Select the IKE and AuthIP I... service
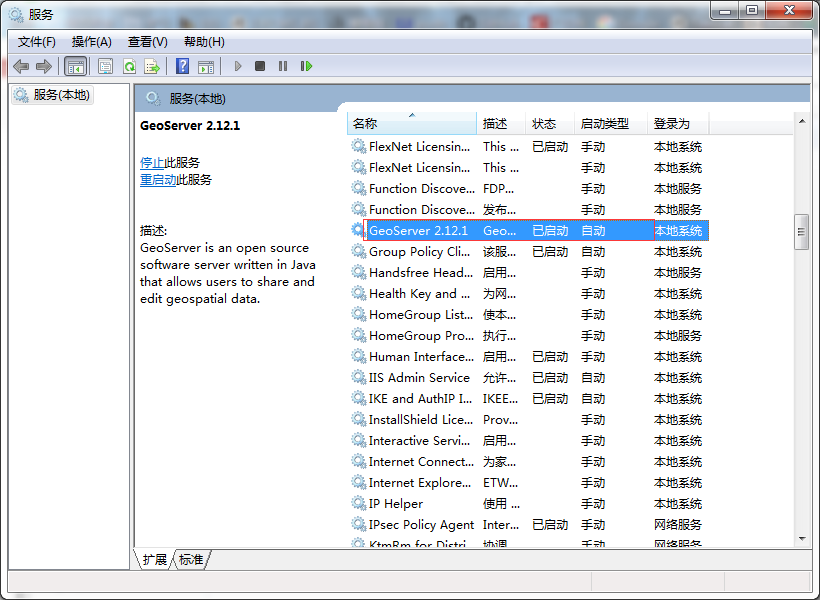 coord(528,399)
